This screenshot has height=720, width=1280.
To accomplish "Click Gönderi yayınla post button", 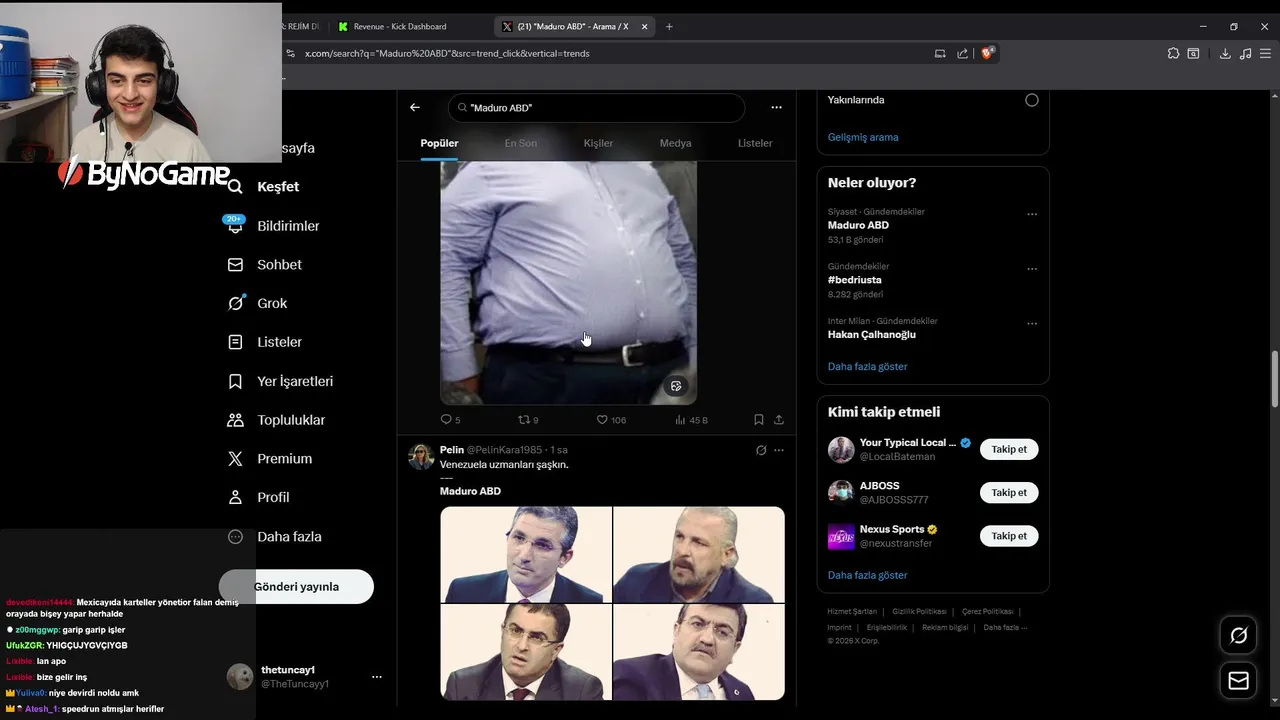I will coord(296,587).
